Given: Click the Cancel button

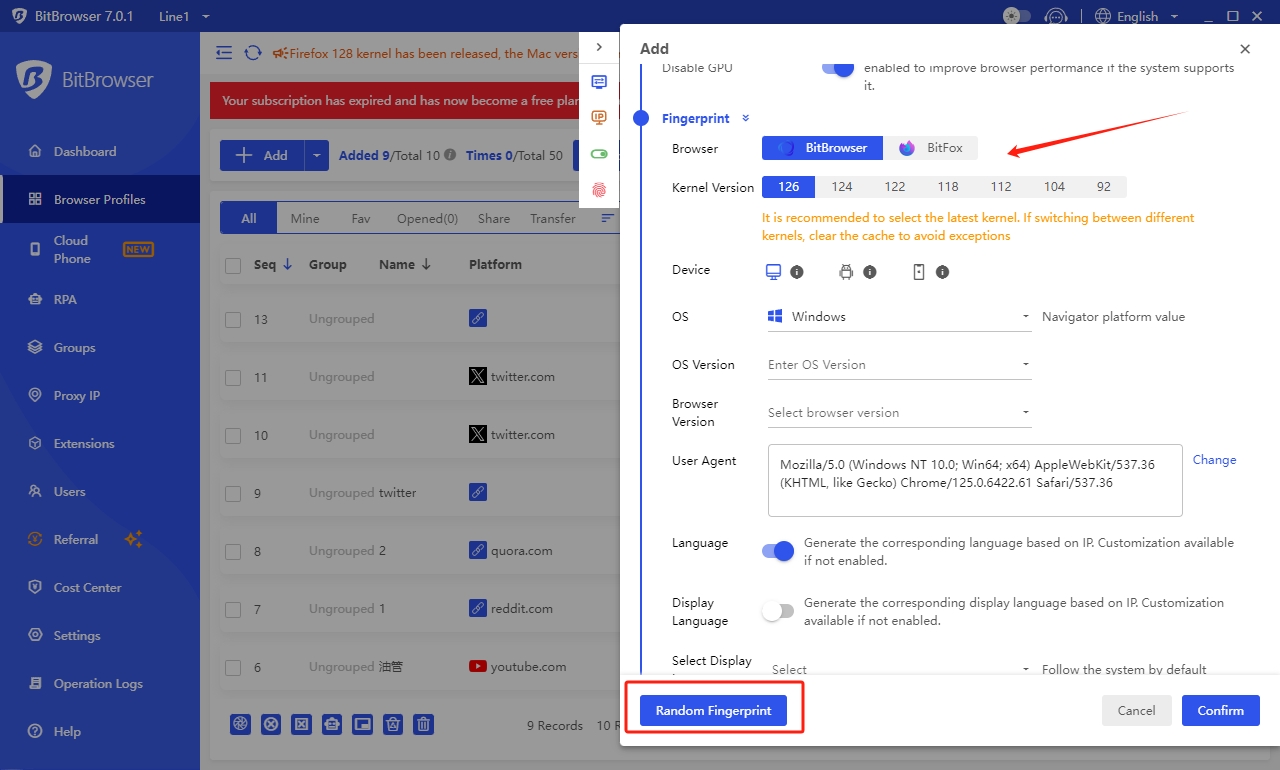Looking at the screenshot, I should 1136,710.
